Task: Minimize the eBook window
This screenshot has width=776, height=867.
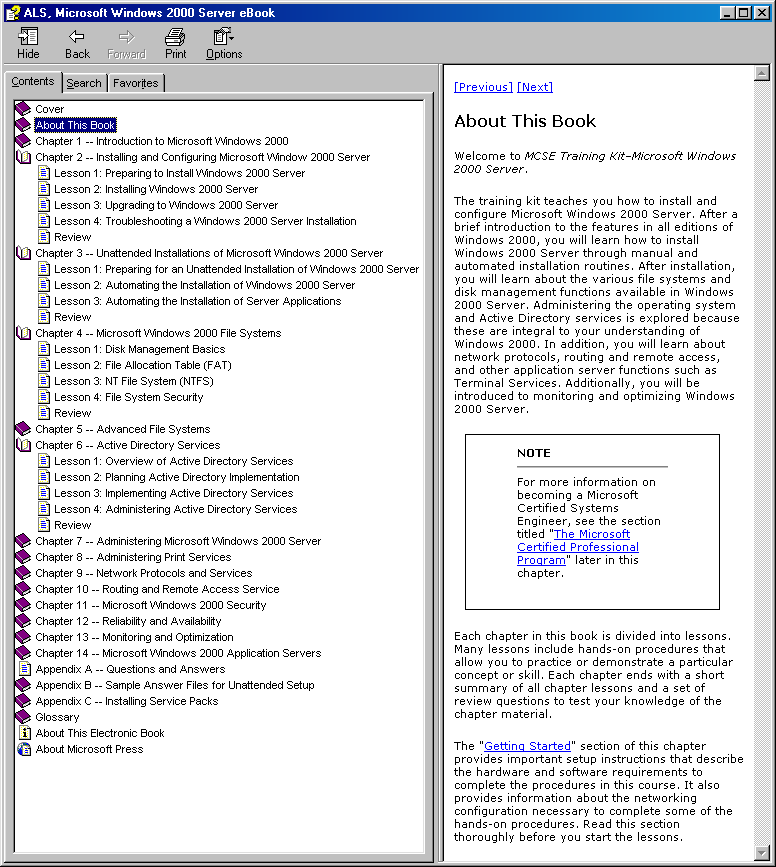Action: pos(728,12)
